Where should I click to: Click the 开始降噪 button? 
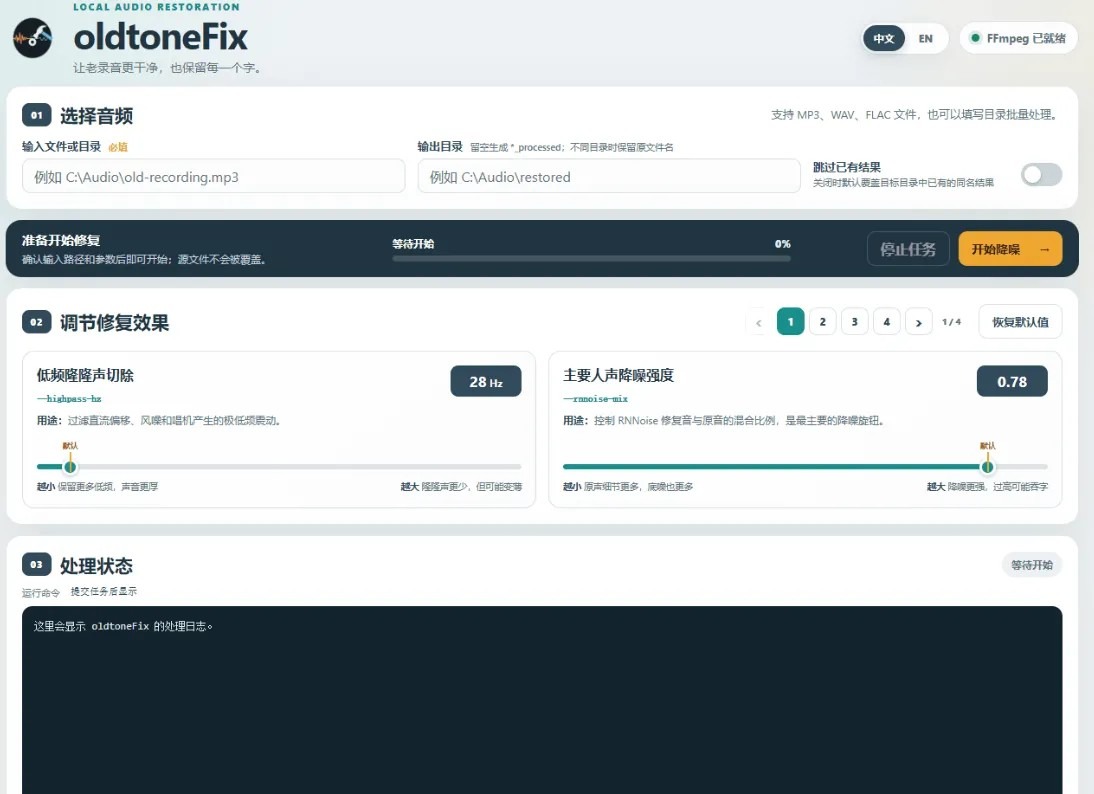click(1010, 249)
